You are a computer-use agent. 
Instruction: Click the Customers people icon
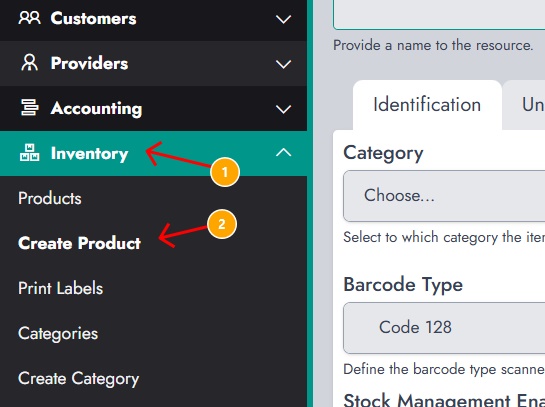point(29,18)
